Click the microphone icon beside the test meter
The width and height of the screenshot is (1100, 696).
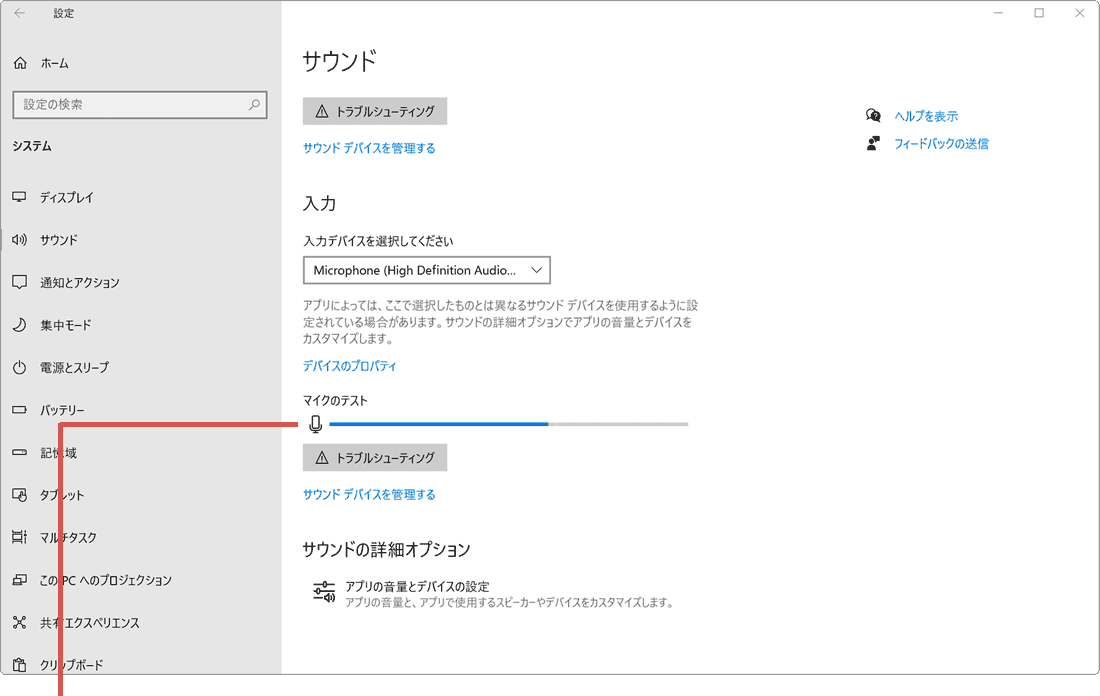tap(316, 423)
